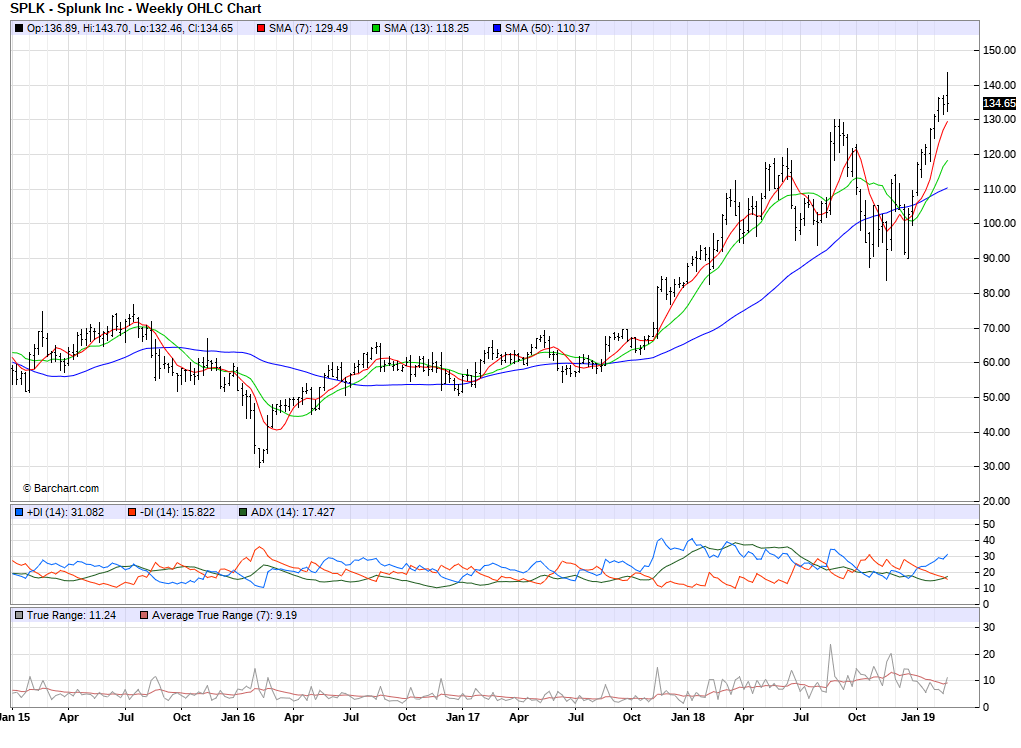Click the 'Jan 18' date axis label
This screenshot has height=748, width=1021.
point(688,717)
